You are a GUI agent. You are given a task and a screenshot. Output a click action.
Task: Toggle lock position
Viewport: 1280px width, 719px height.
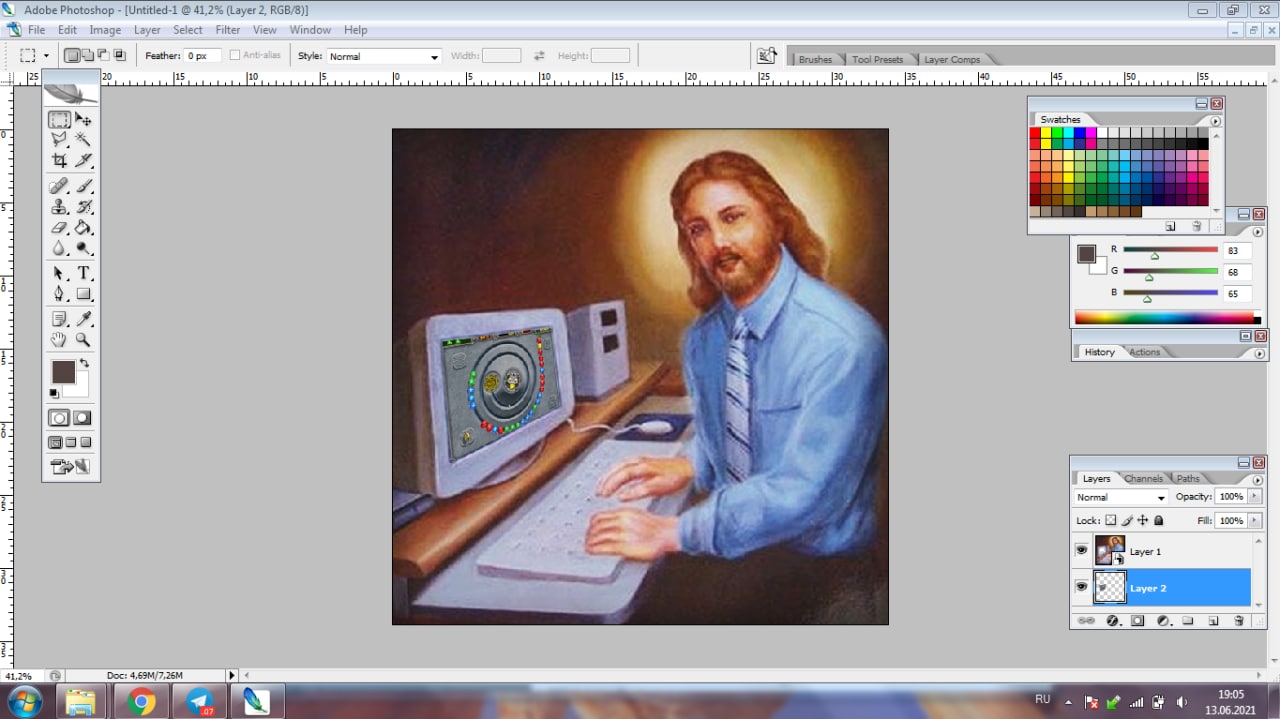(x=1143, y=521)
